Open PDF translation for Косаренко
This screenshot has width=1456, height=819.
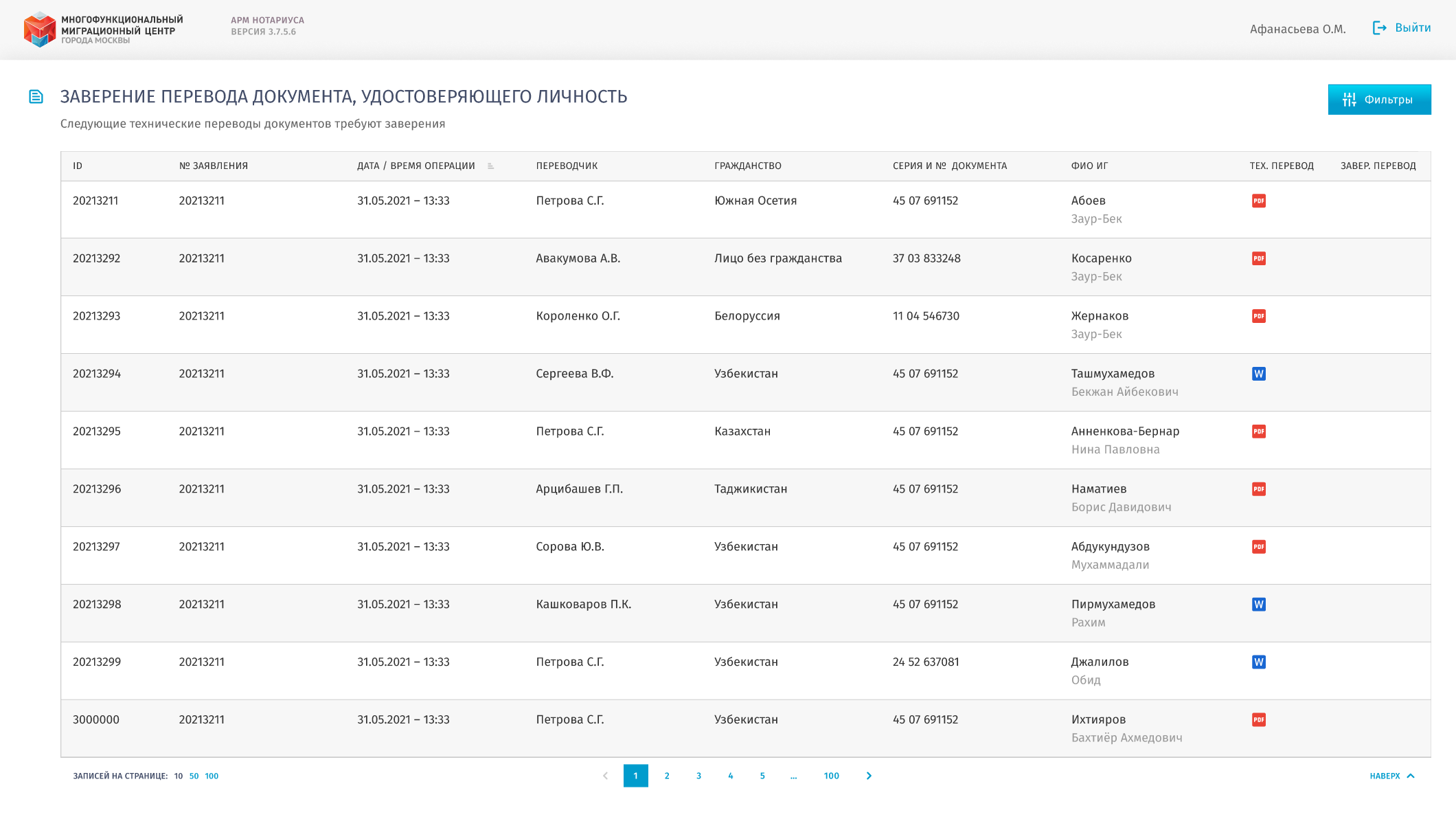point(1258,258)
